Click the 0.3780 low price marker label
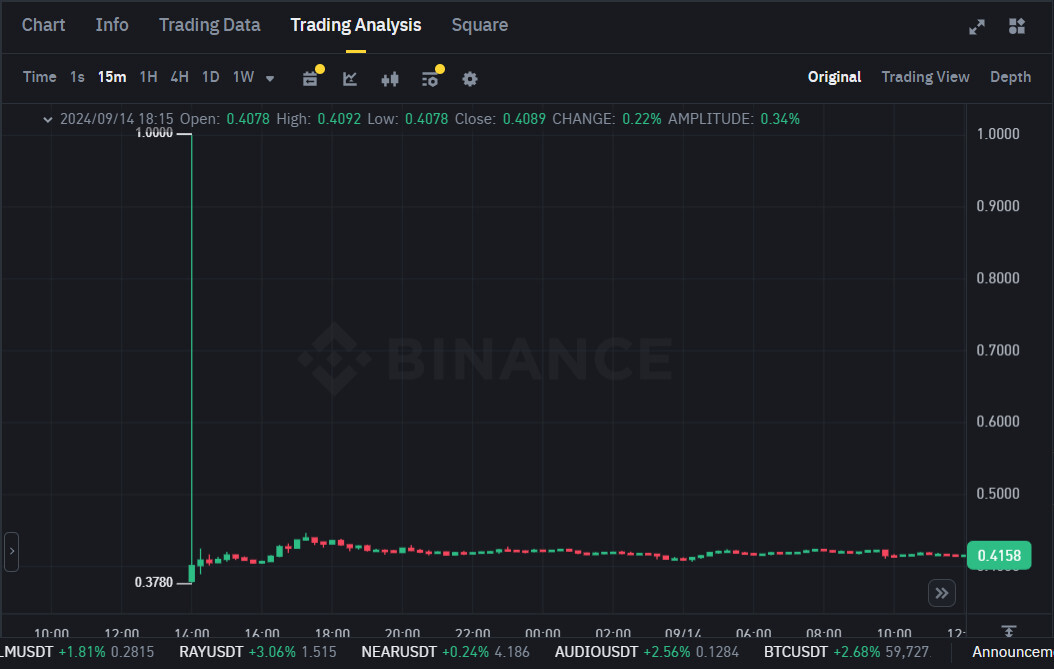The height and width of the screenshot is (669, 1054). (x=153, y=582)
